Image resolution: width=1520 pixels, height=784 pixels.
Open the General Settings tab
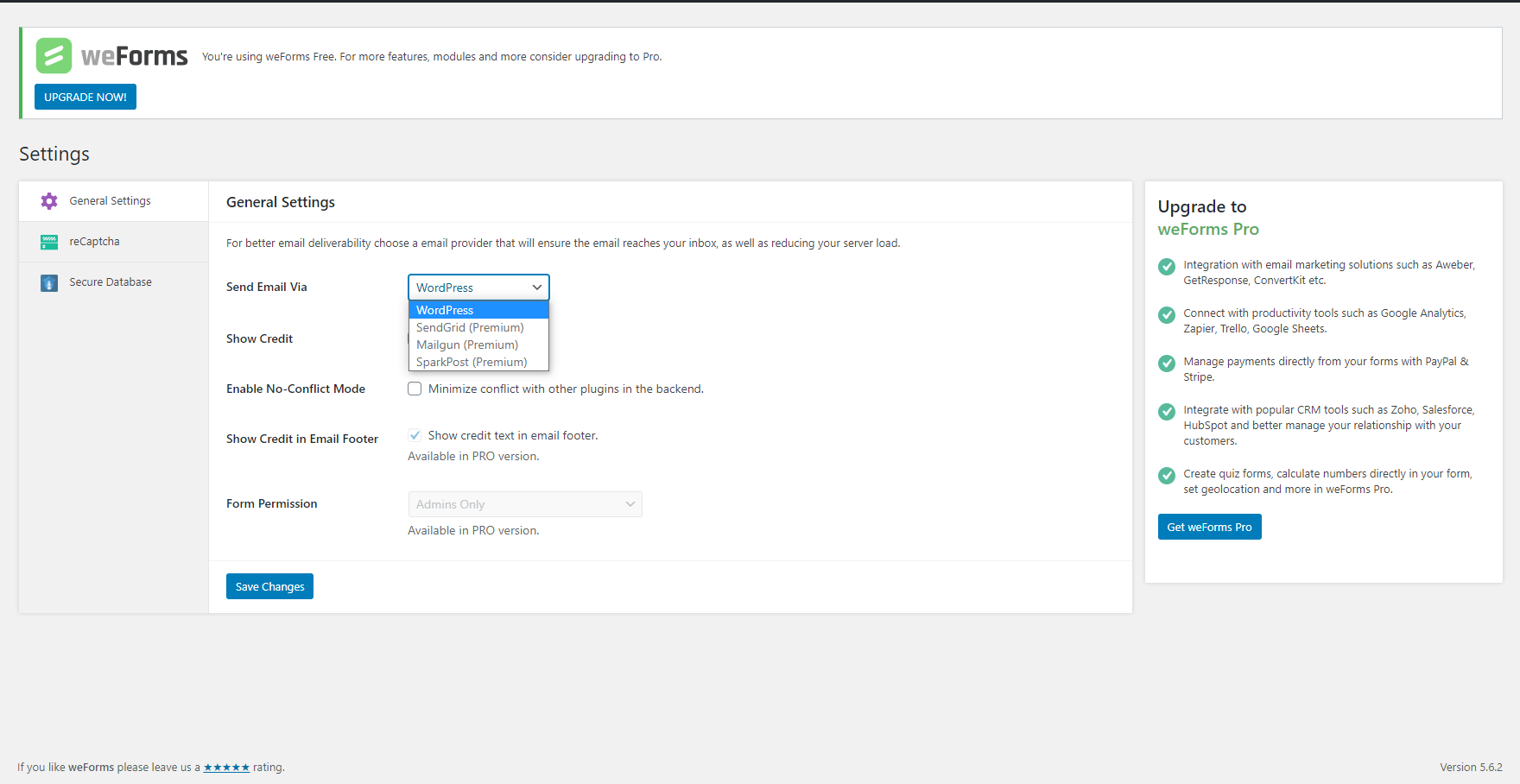(x=113, y=201)
